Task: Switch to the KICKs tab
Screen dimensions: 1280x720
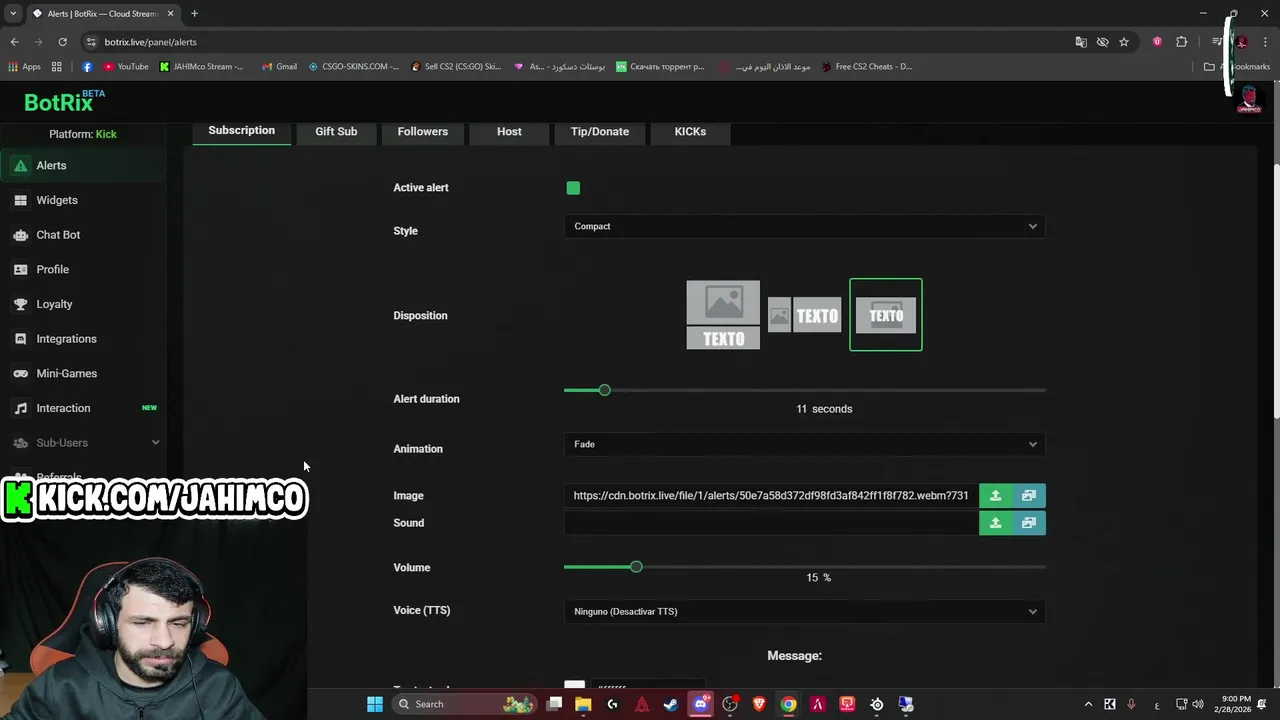Action: pyautogui.click(x=690, y=132)
